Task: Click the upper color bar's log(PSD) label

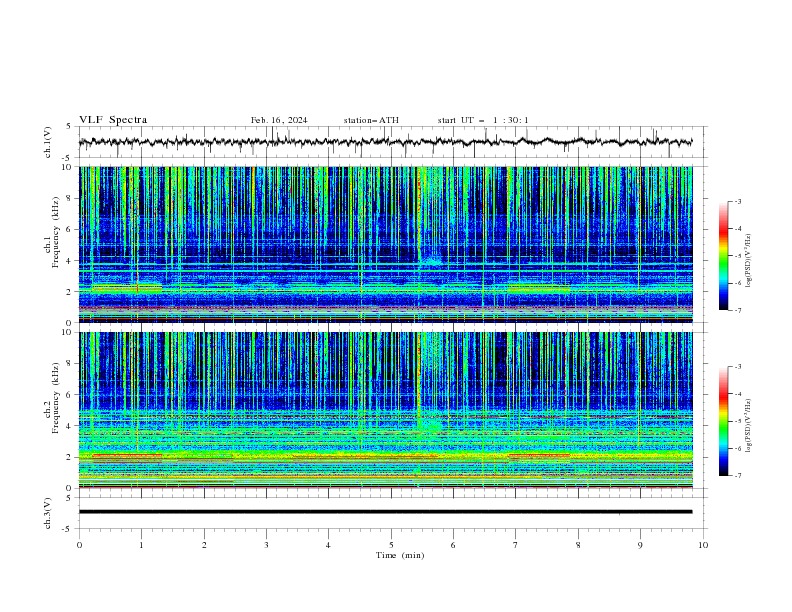Action: tap(749, 261)
